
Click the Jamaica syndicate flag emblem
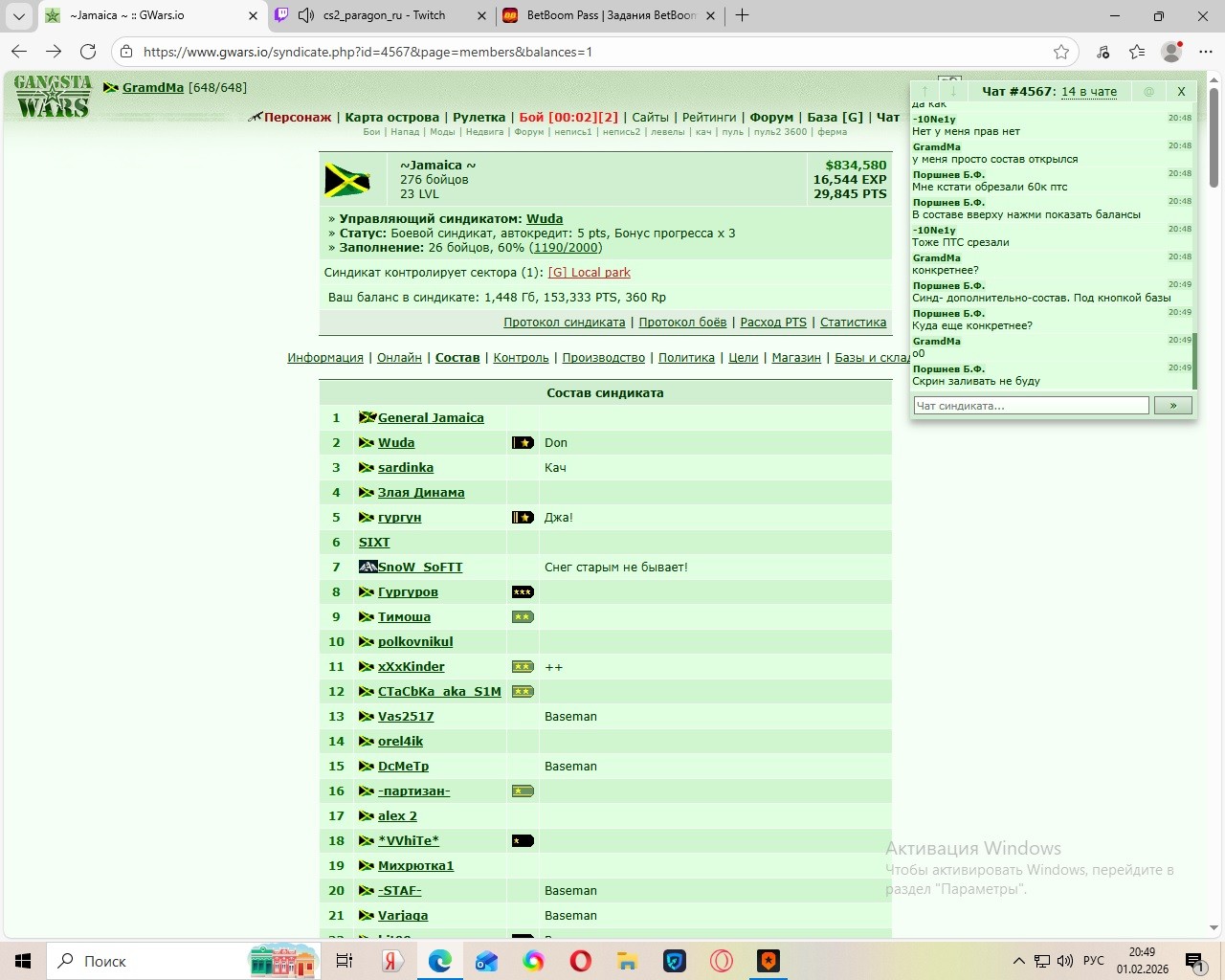pos(347,180)
